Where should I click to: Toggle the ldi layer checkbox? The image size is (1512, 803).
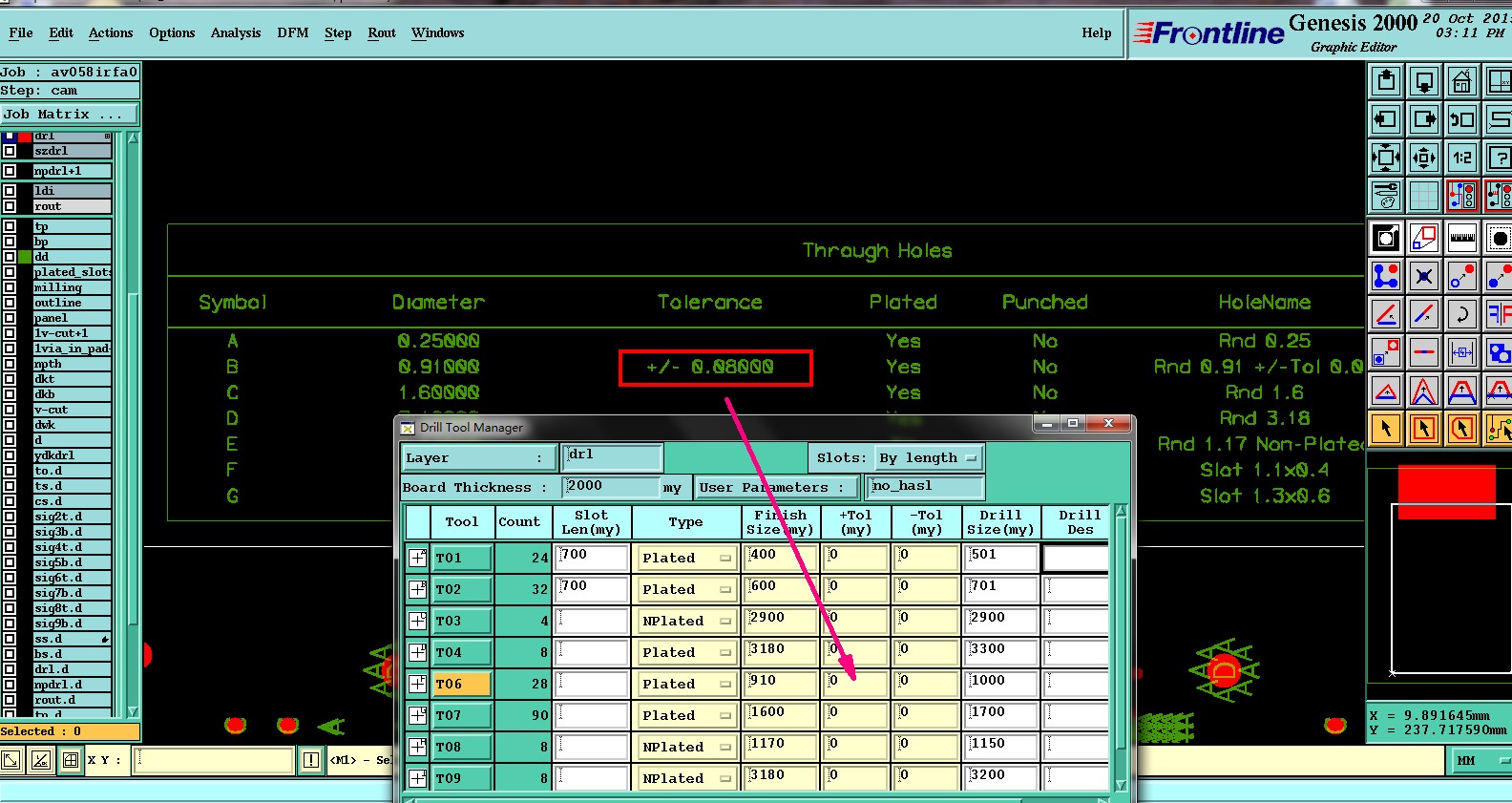[10, 191]
